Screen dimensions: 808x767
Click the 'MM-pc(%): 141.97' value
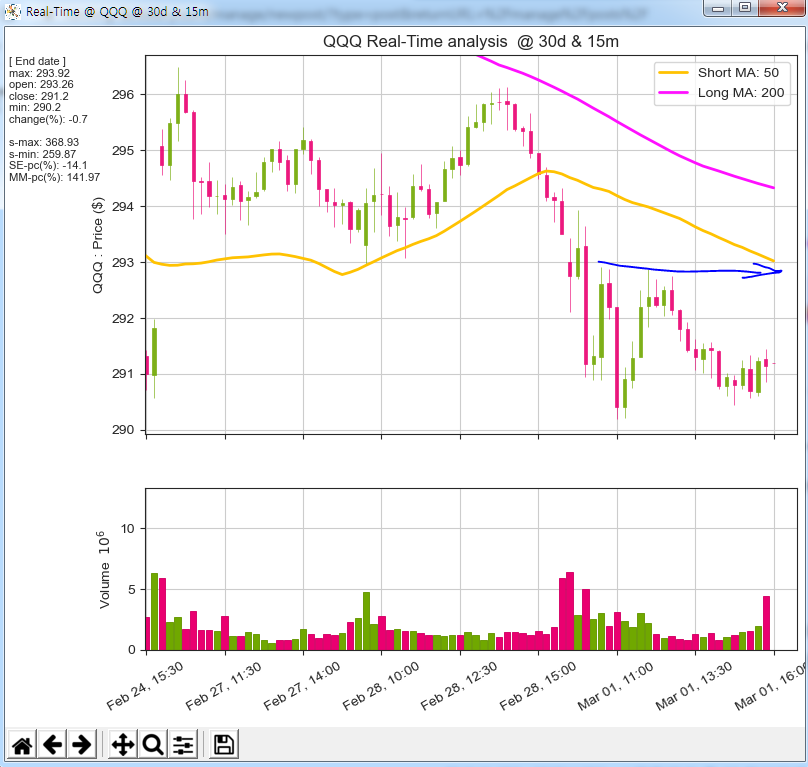(54, 177)
